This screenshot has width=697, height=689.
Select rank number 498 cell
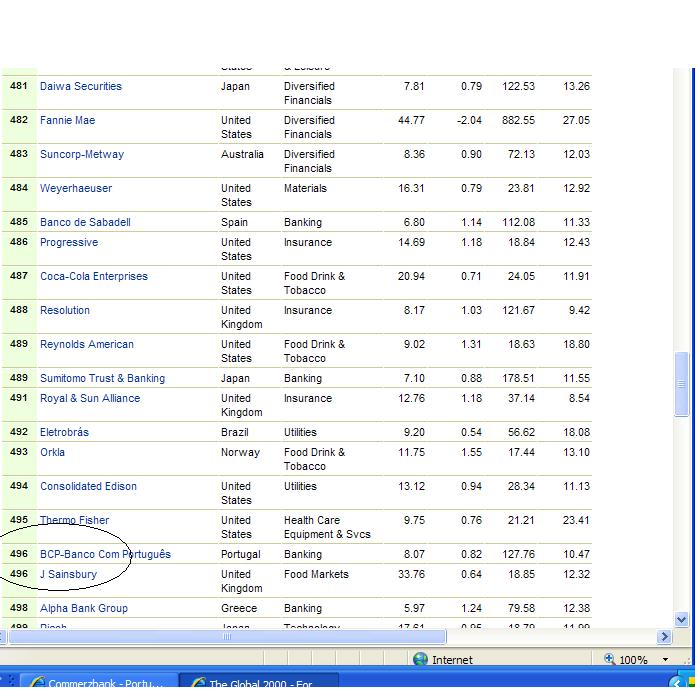[19, 608]
